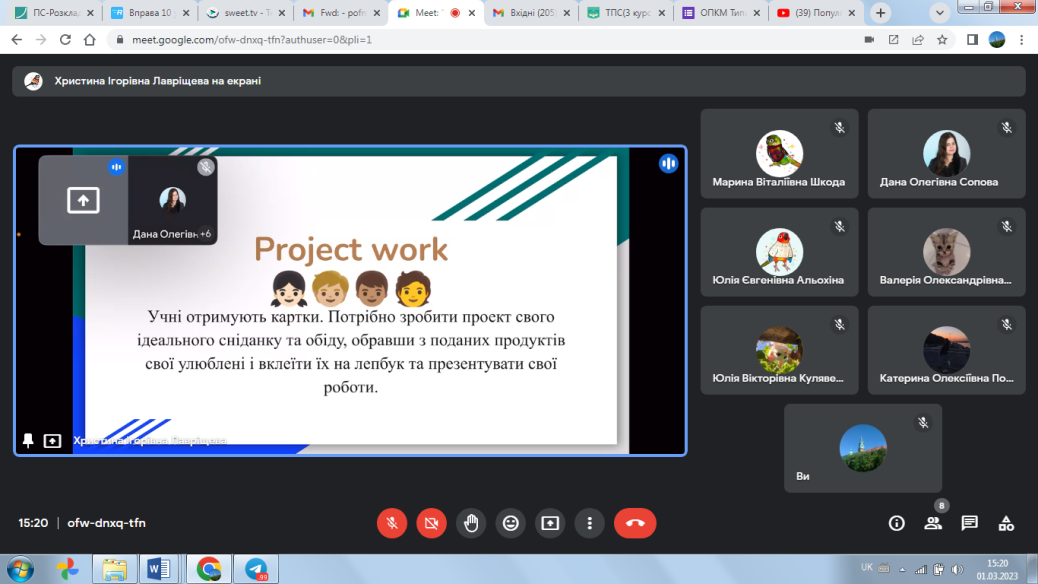
Task: Click muted mic icon on Юлія Альохіна tile
Action: [839, 226]
